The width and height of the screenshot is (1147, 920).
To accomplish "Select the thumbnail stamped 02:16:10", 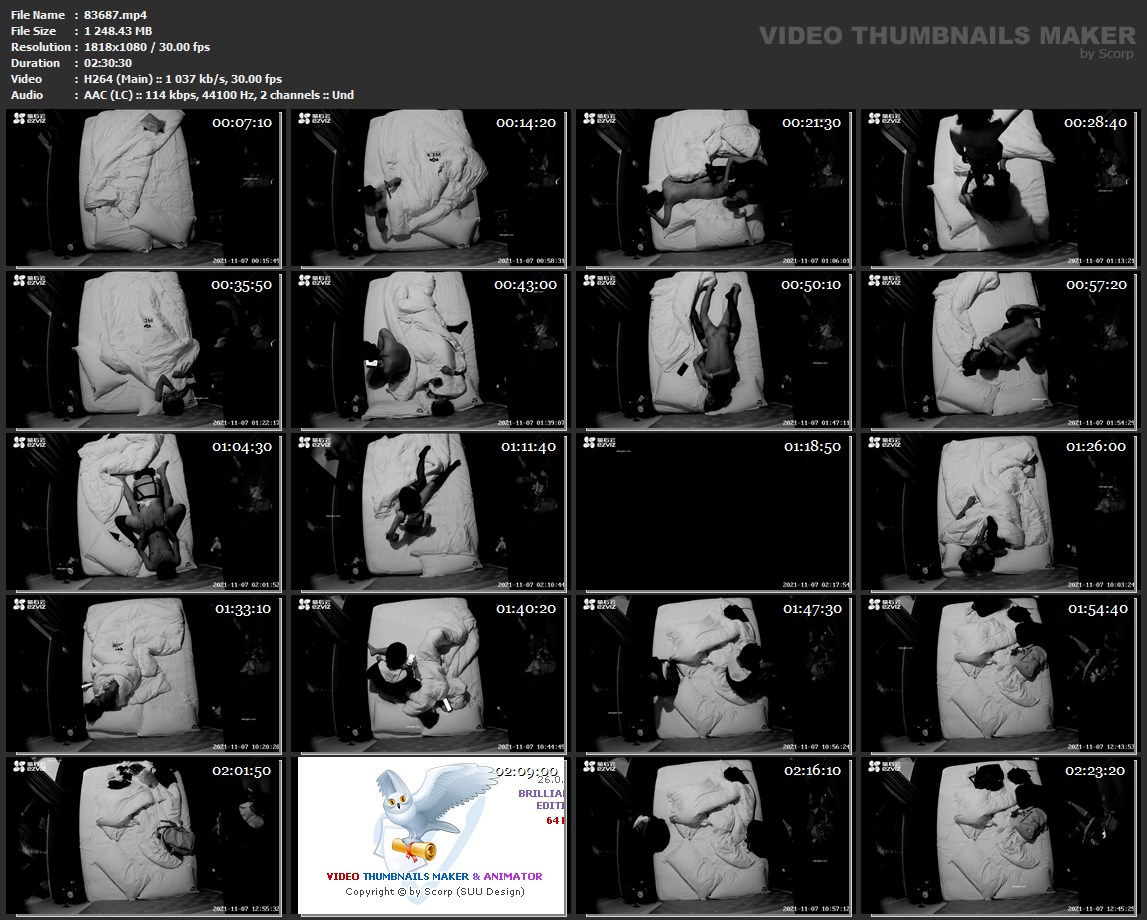I will tap(716, 836).
